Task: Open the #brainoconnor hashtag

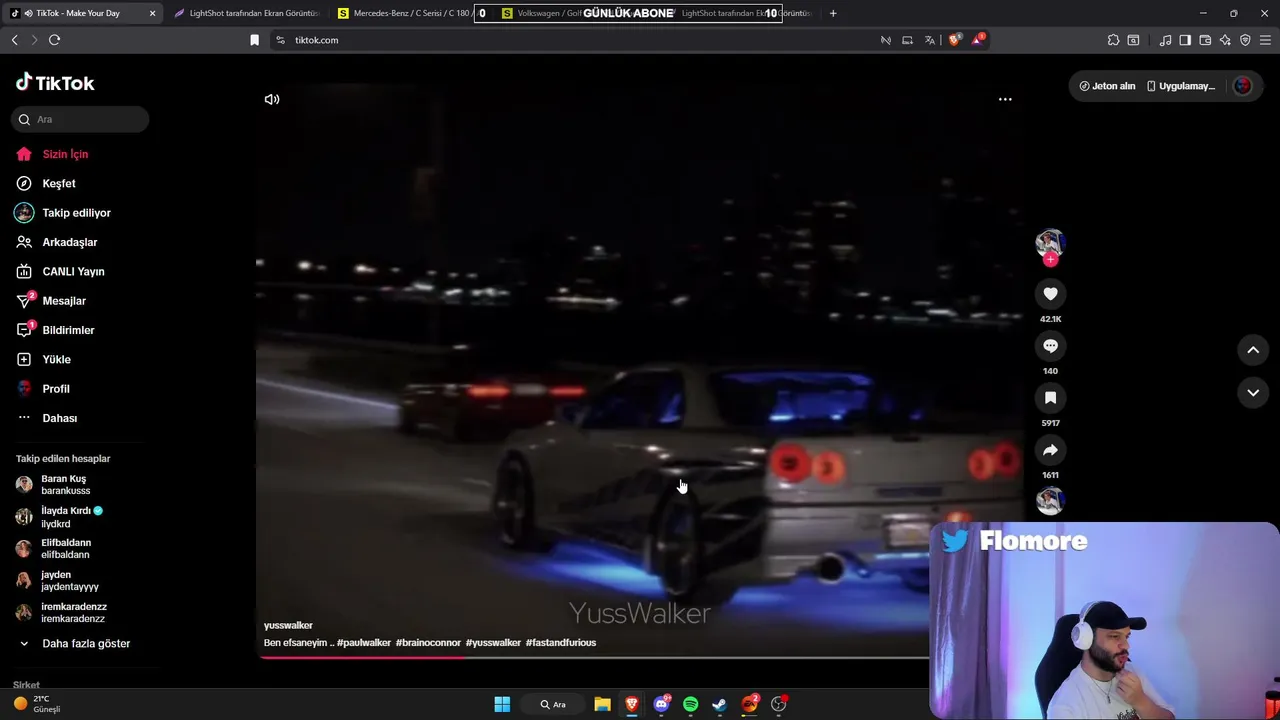Action: pos(428,643)
